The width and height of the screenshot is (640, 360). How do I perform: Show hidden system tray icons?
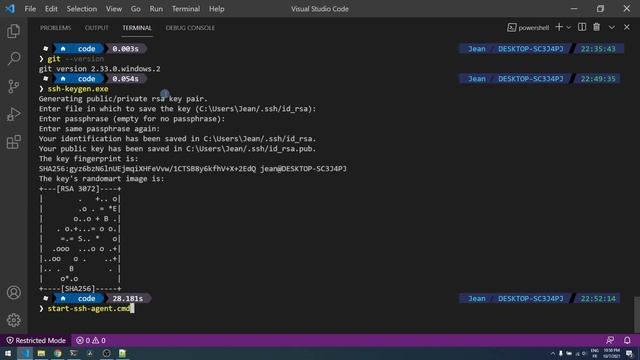tap(553, 353)
